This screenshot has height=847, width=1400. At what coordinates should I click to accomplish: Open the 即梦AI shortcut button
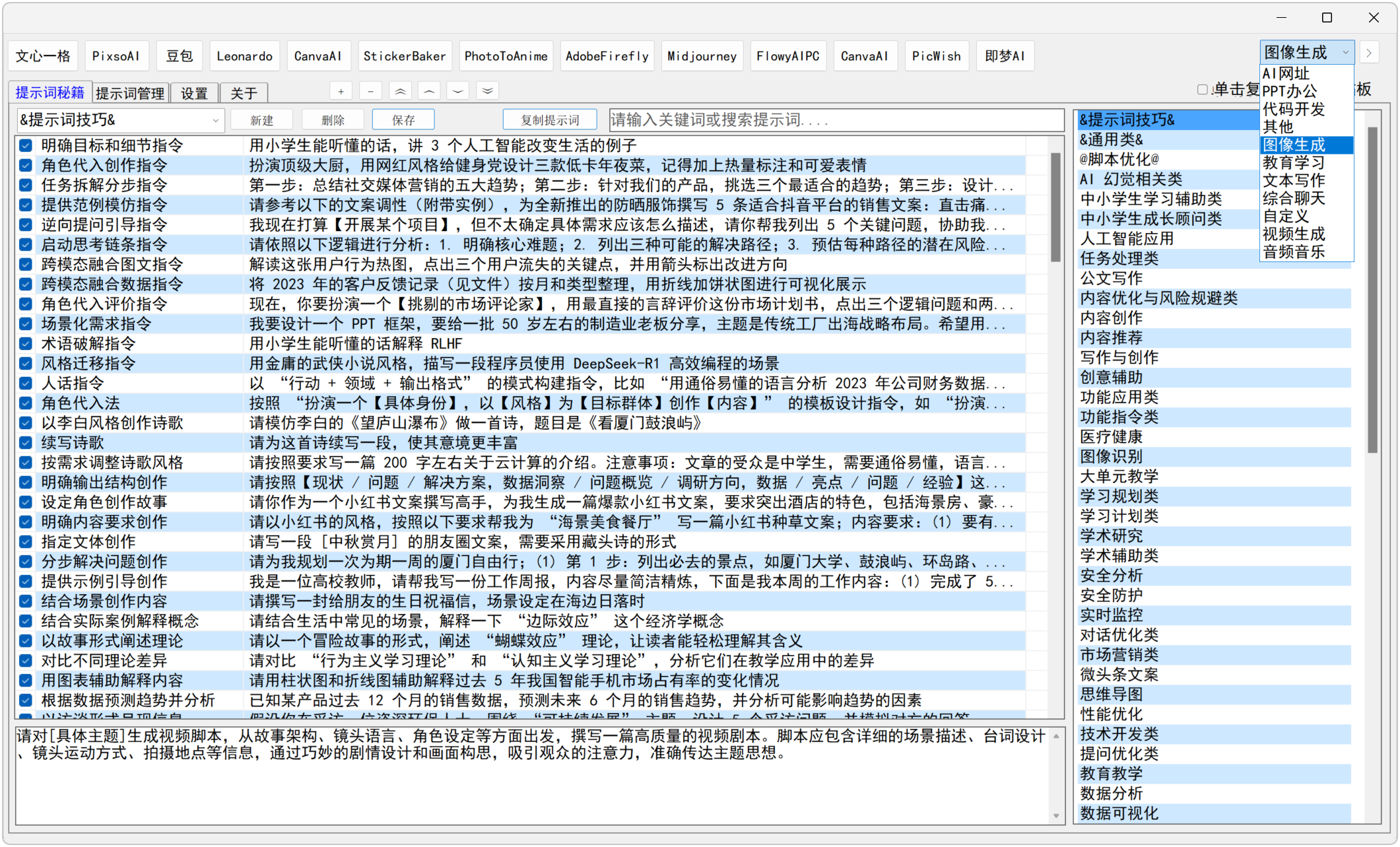coord(1005,56)
